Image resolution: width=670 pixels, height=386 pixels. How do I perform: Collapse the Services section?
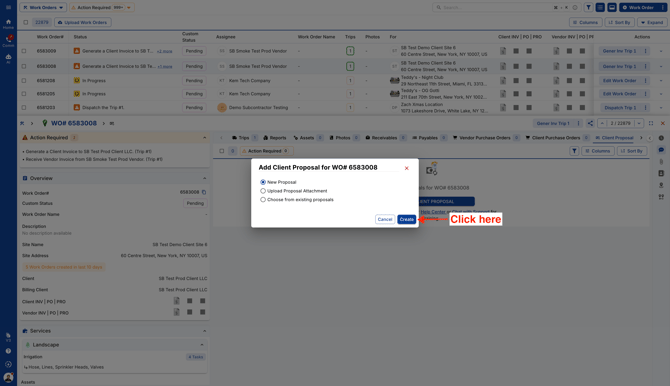204,331
